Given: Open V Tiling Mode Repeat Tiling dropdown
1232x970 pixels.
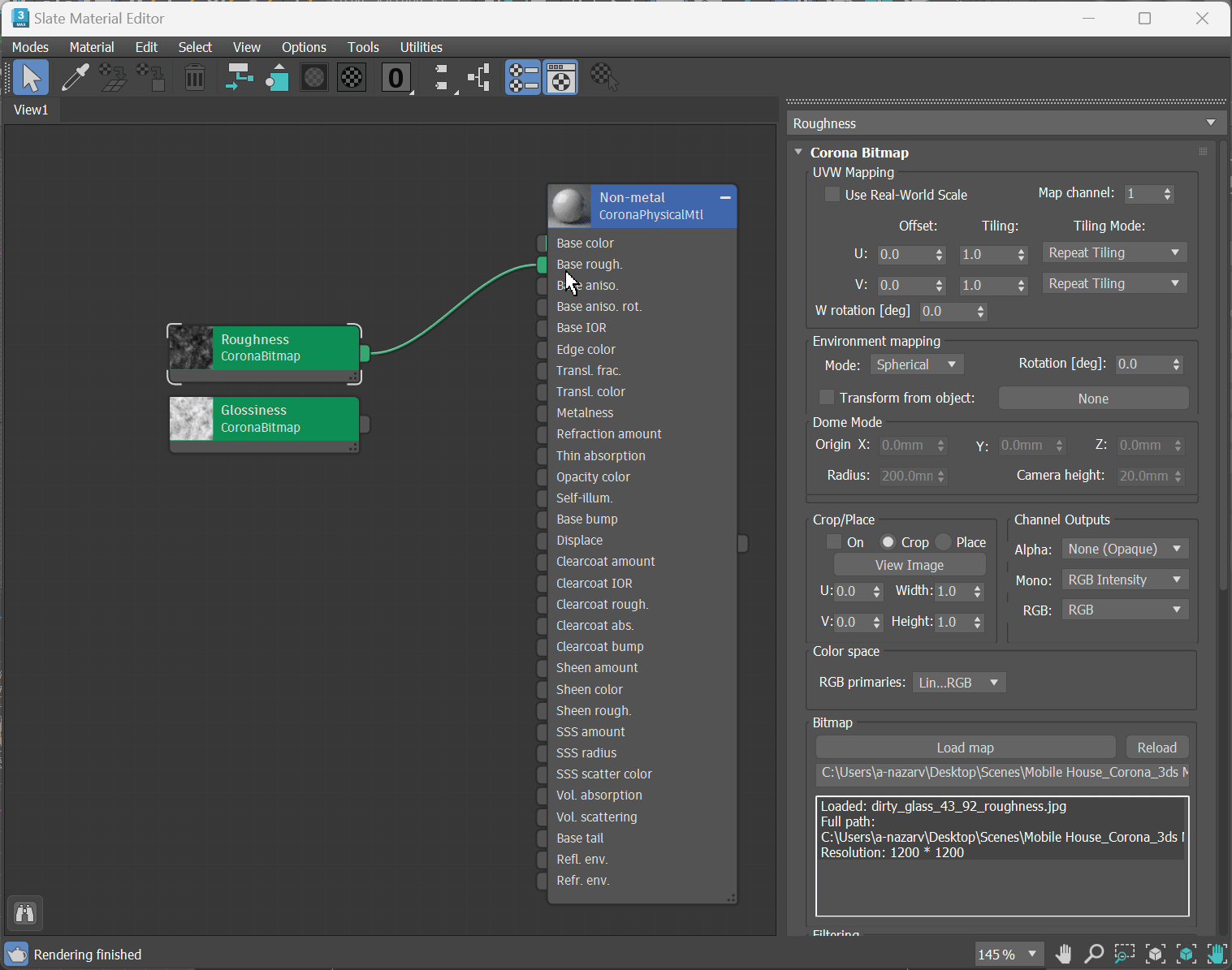Looking at the screenshot, I should pos(1114,284).
